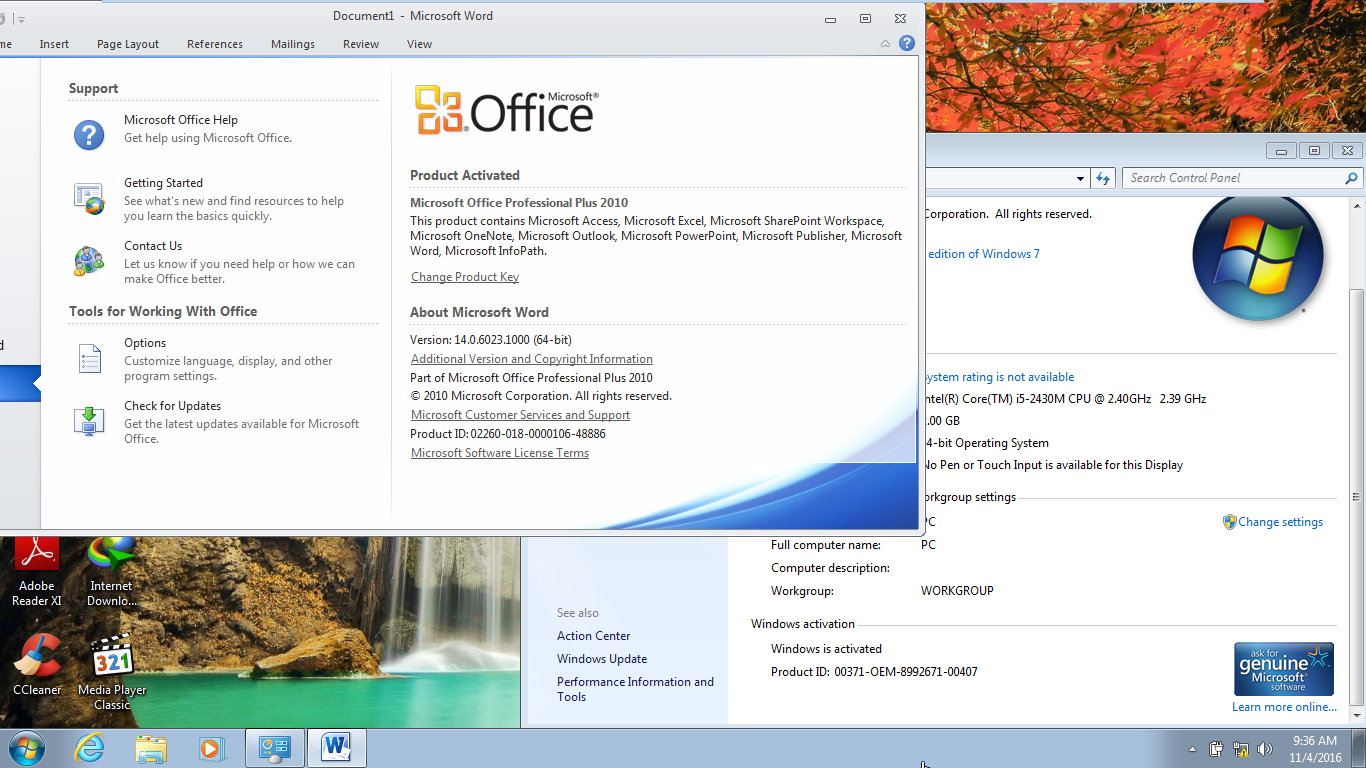Image resolution: width=1366 pixels, height=768 pixels.
Task: Click the Change Product Key link
Action: click(x=464, y=276)
